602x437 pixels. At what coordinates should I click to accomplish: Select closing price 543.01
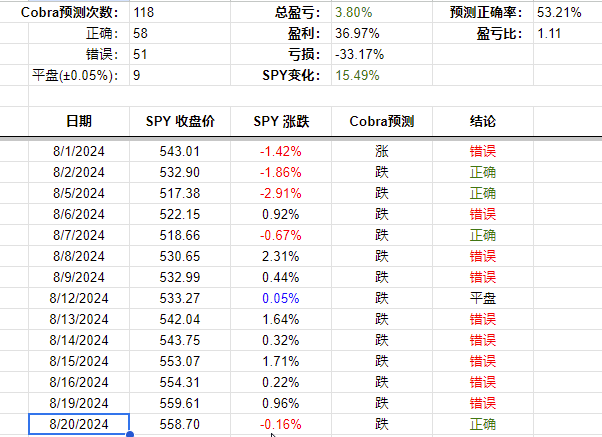click(x=180, y=151)
